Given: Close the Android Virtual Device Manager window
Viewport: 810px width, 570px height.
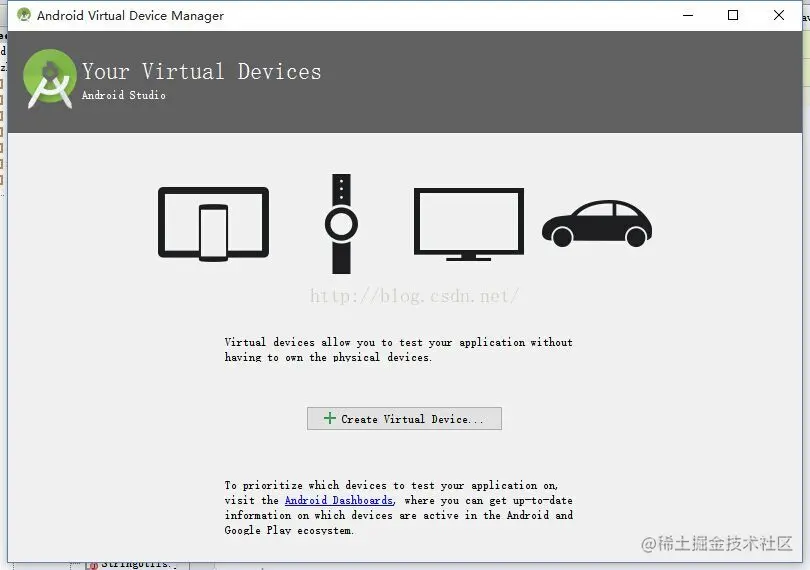Looking at the screenshot, I should coord(778,15).
